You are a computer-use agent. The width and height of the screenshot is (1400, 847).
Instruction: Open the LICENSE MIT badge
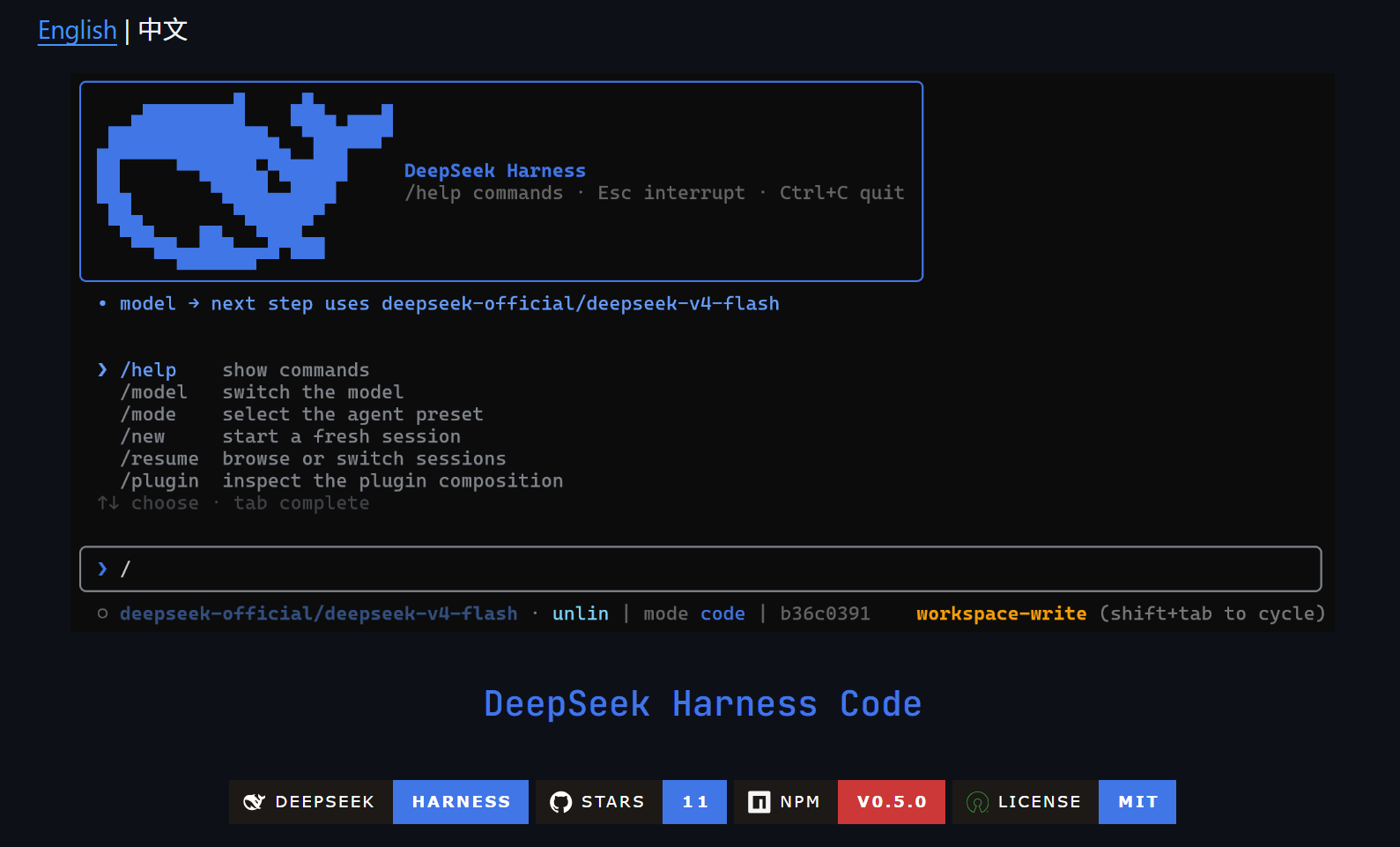1064,802
